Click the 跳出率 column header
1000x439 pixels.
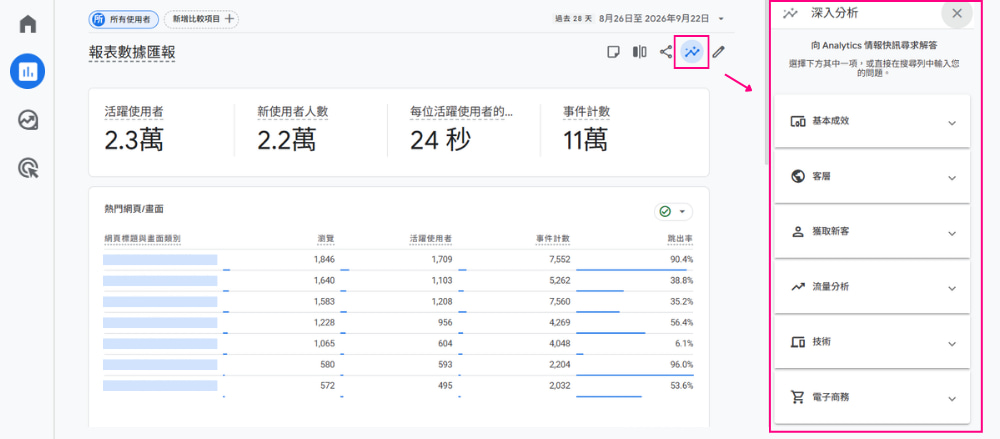[x=680, y=239]
